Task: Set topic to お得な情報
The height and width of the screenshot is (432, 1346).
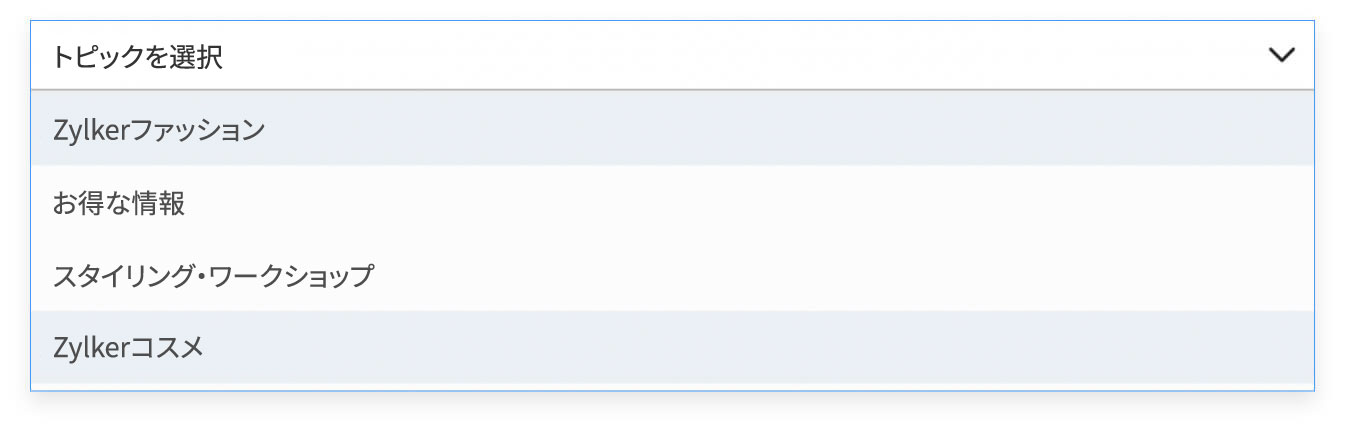Action: pyautogui.click(x=120, y=204)
